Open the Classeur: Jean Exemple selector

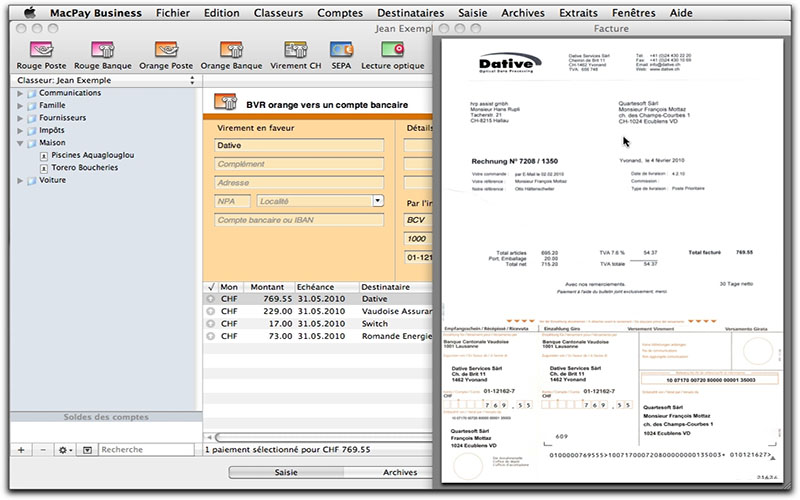105,80
